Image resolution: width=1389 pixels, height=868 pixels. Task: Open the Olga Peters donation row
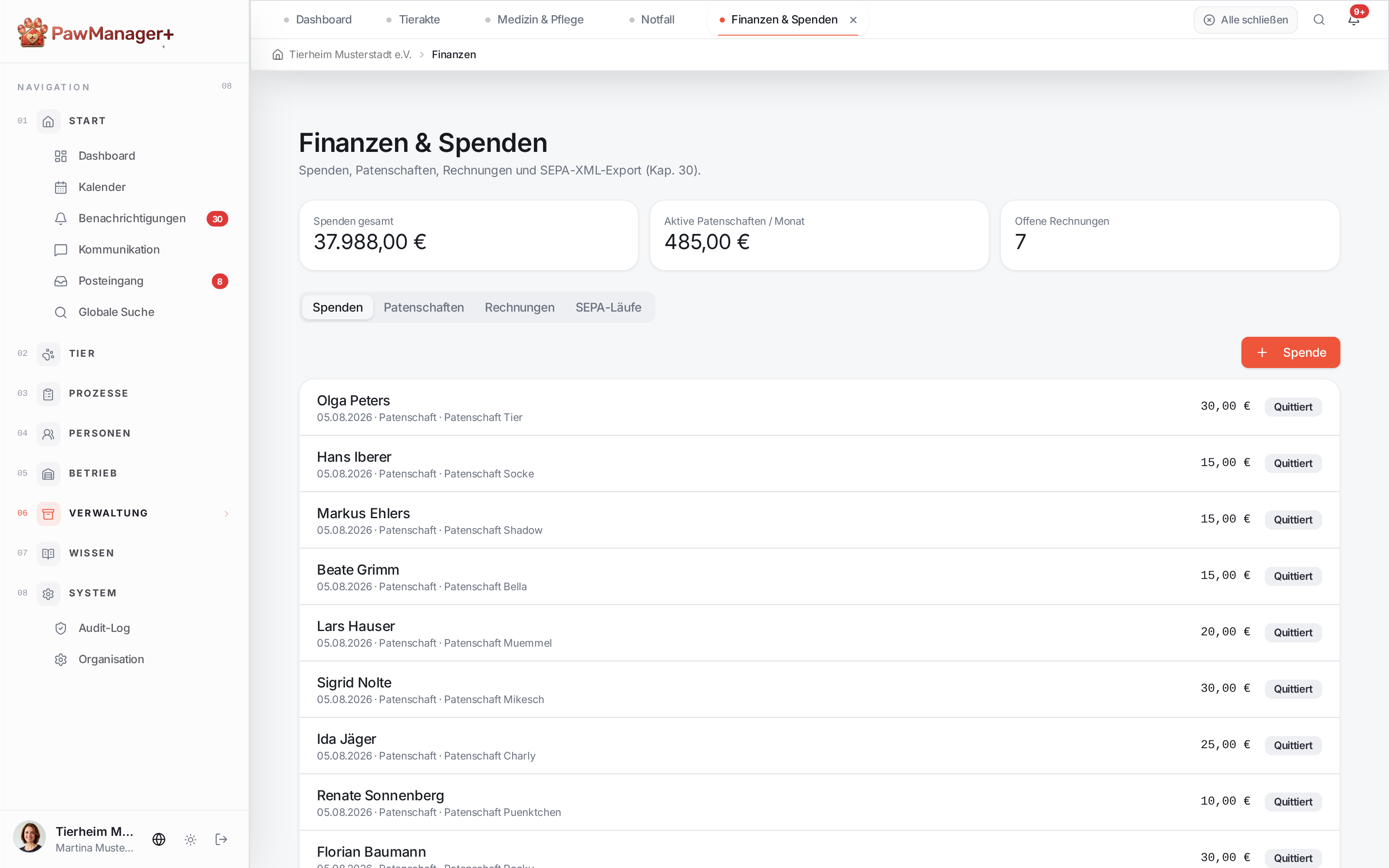pyautogui.click(x=819, y=408)
